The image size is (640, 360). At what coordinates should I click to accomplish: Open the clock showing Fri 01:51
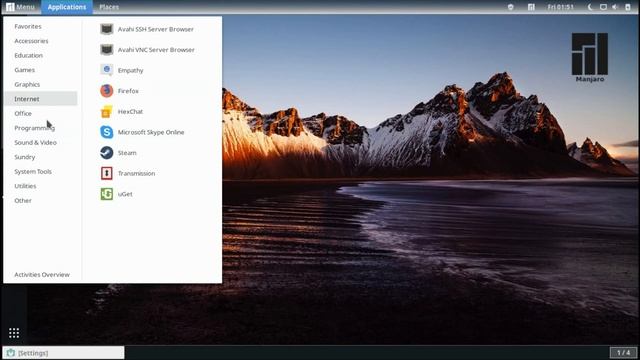560,7
